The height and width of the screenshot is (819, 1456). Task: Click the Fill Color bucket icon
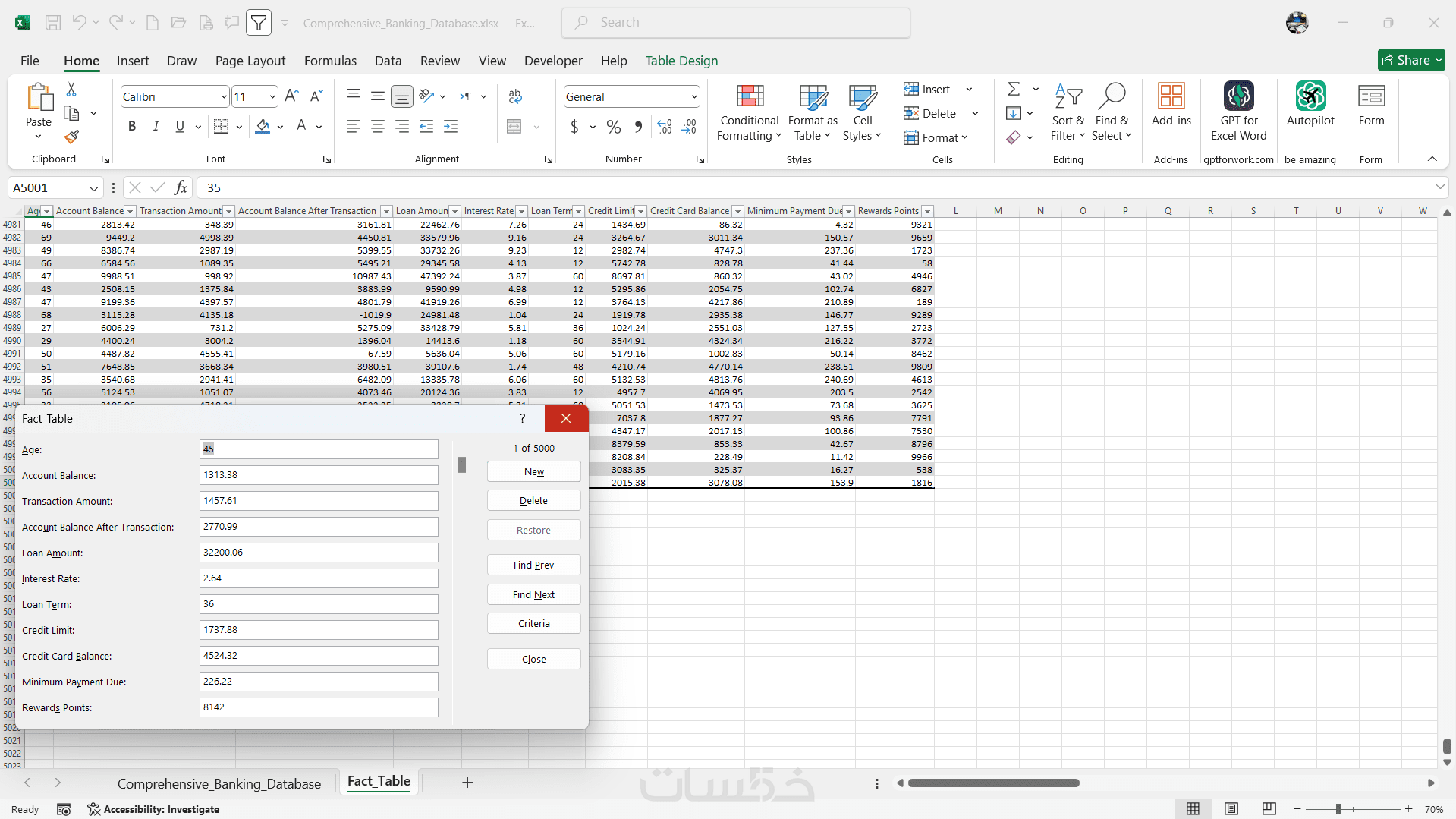pos(263,127)
